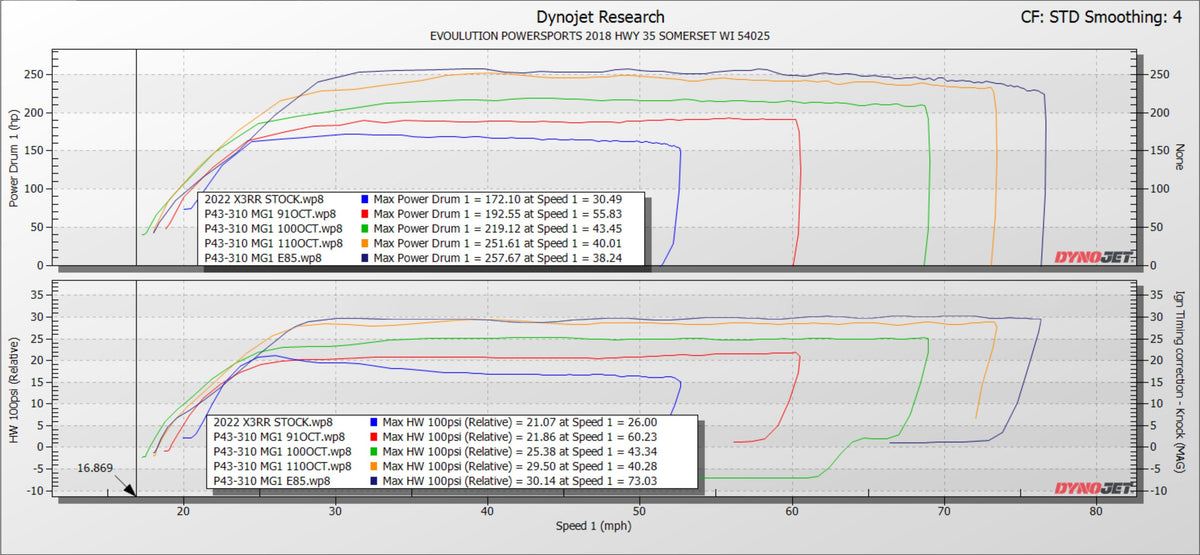Click the 16.869 cursor value label
The width and height of the screenshot is (1200, 555).
tap(96, 467)
